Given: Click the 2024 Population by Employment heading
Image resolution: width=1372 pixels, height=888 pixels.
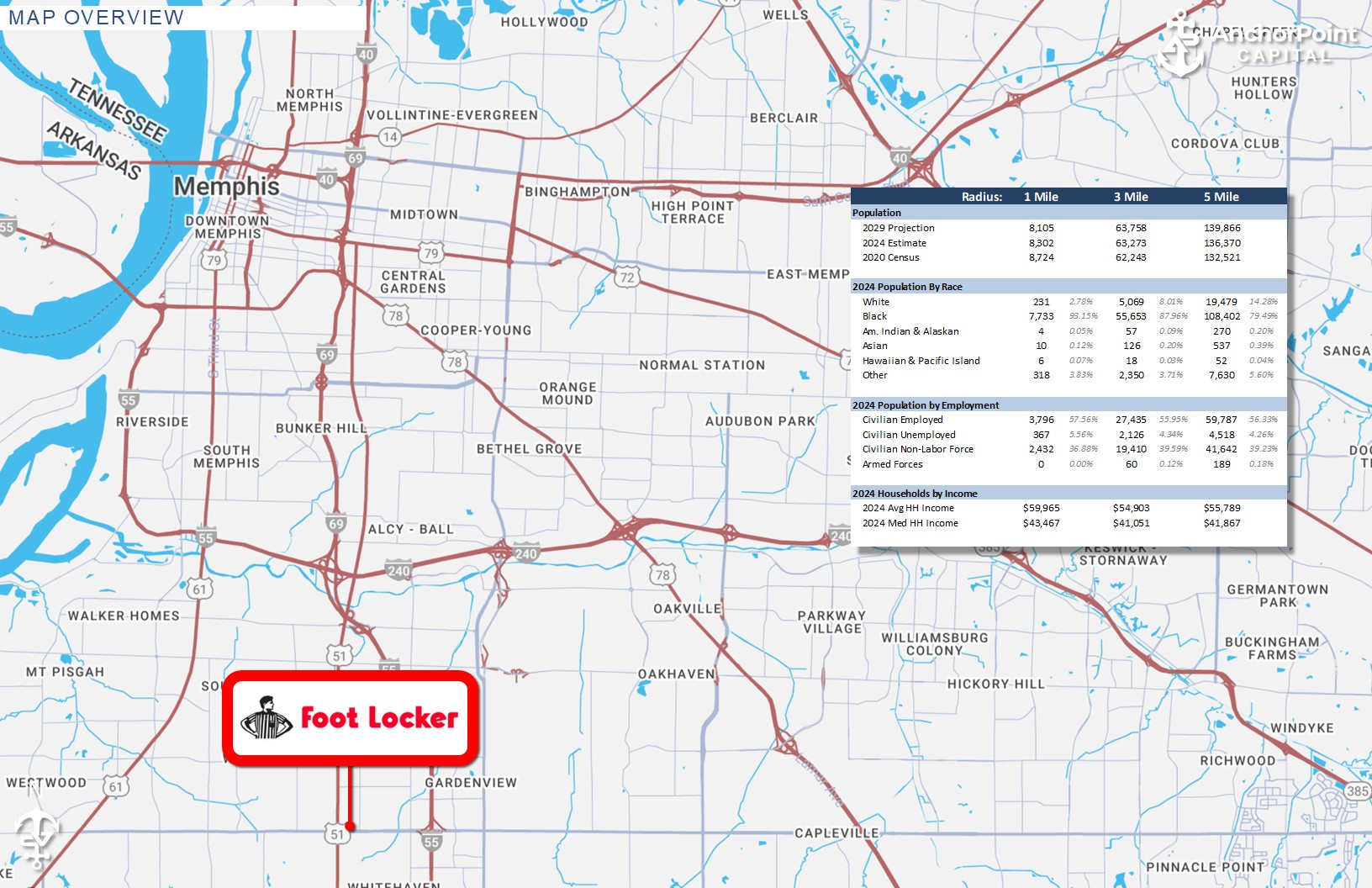Looking at the screenshot, I should tap(926, 405).
